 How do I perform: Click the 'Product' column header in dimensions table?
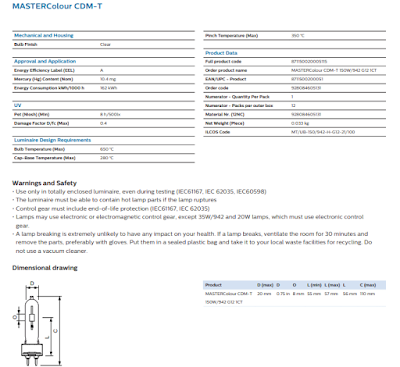[213, 285]
